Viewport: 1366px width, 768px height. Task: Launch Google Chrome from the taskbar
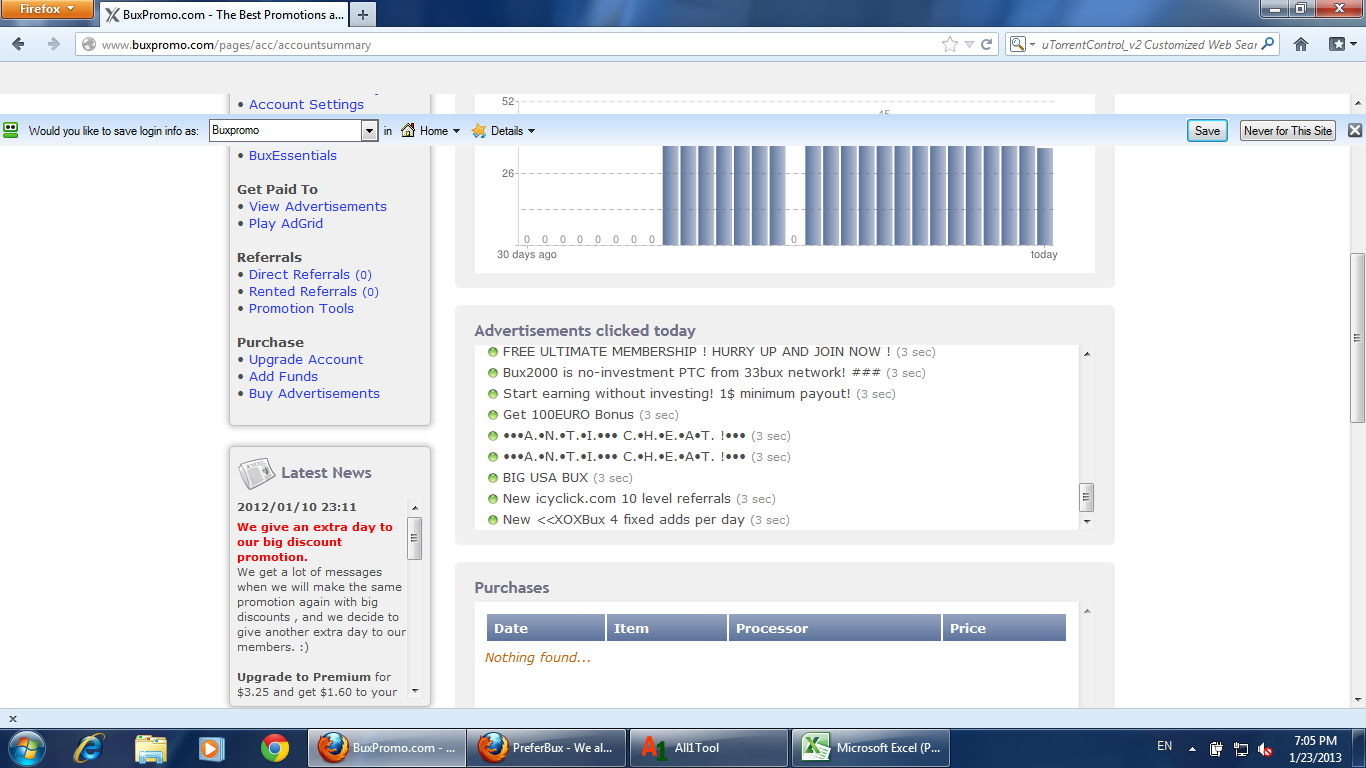click(274, 747)
